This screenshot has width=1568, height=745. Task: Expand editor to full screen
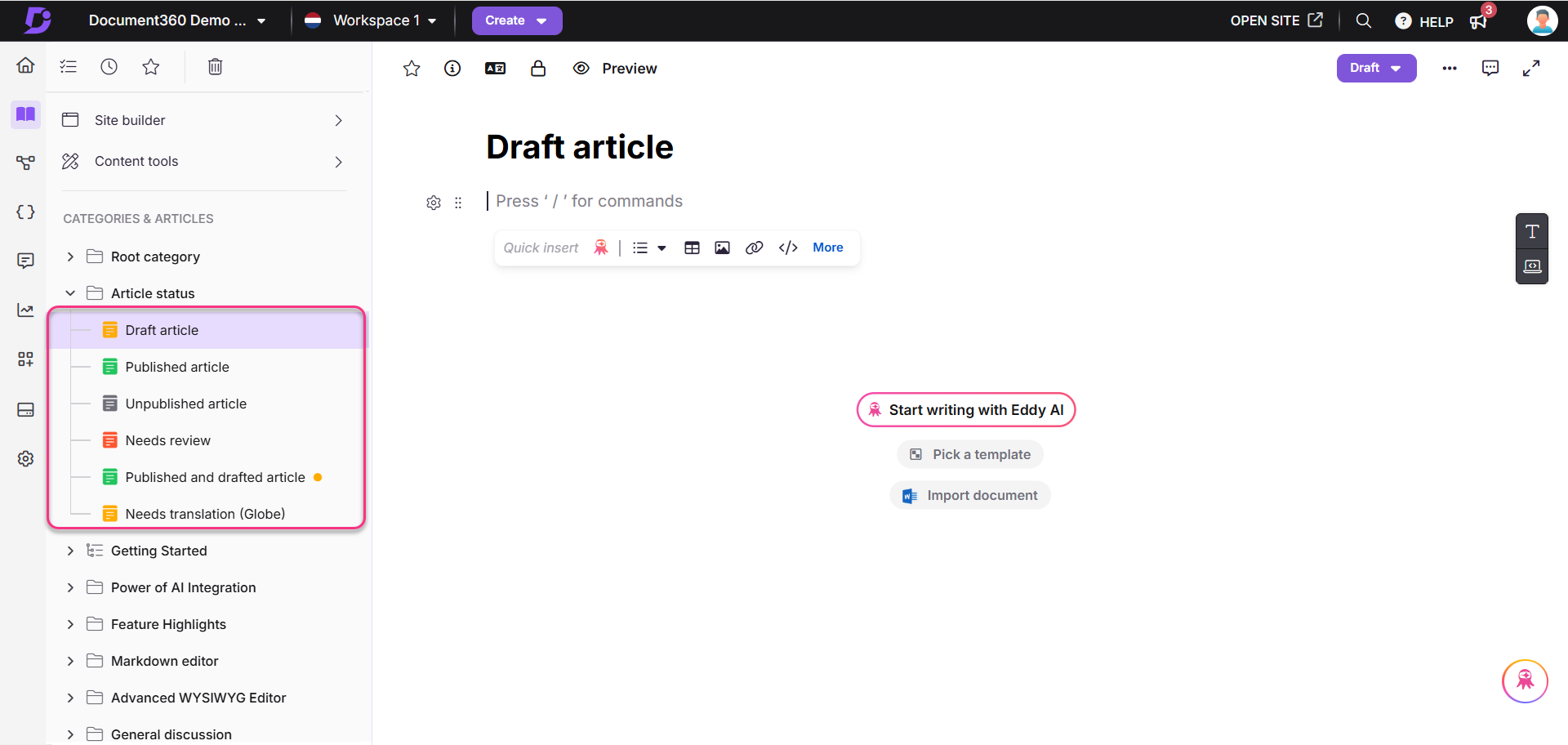(x=1531, y=69)
